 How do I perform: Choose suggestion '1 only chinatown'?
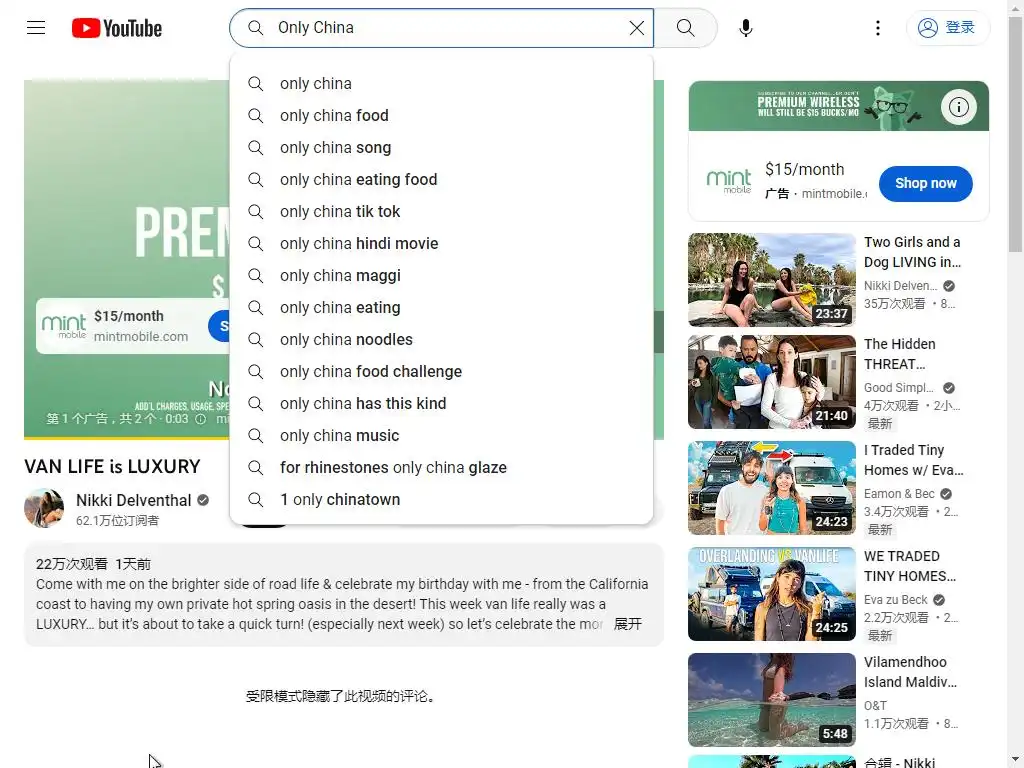[x=441, y=500]
